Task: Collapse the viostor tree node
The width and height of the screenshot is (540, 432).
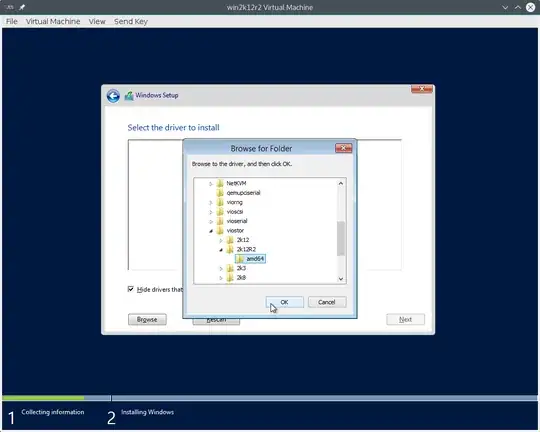Action: tap(211, 231)
